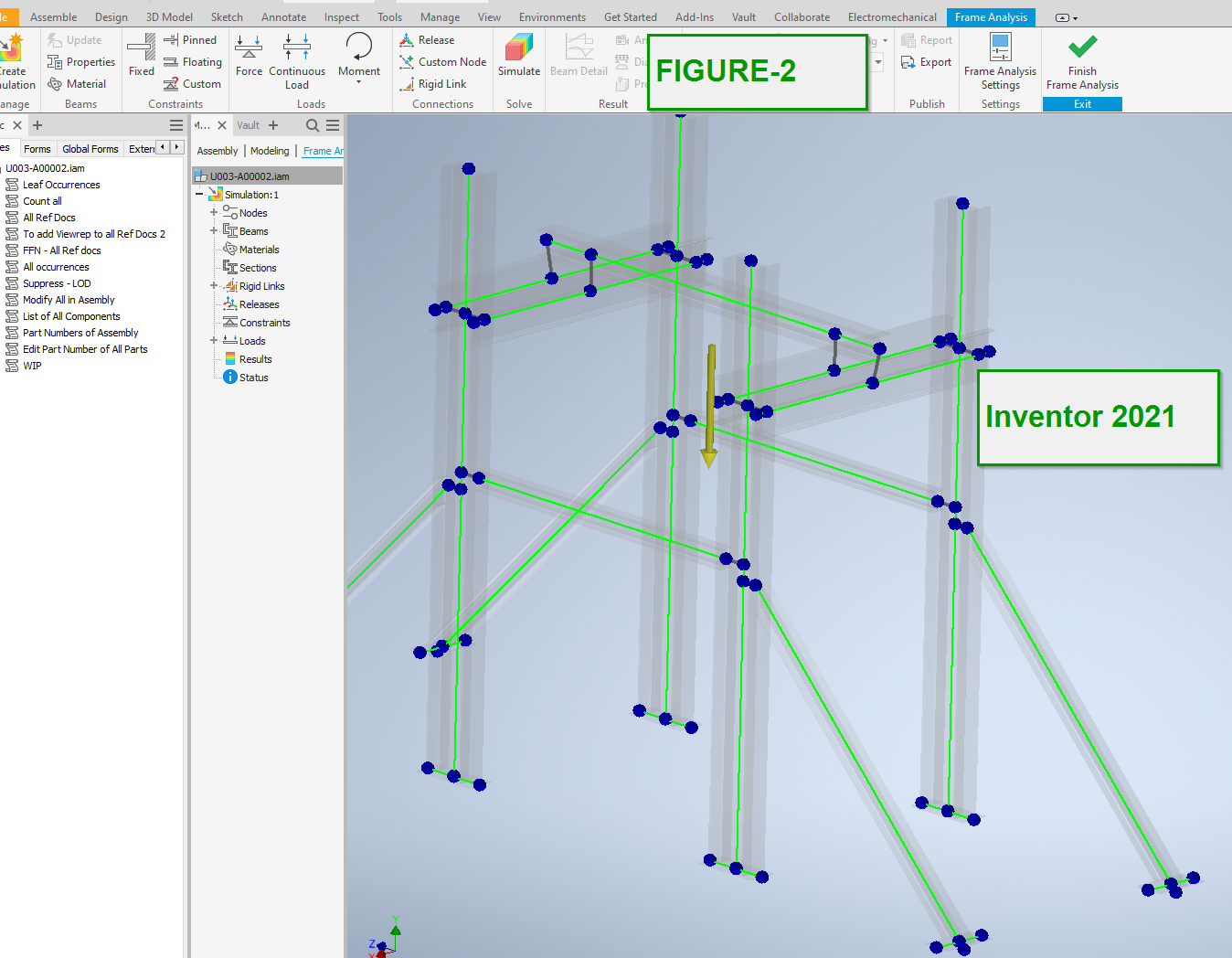The image size is (1232, 958).
Task: Select the Pinned constraint tool
Action: [x=190, y=40]
